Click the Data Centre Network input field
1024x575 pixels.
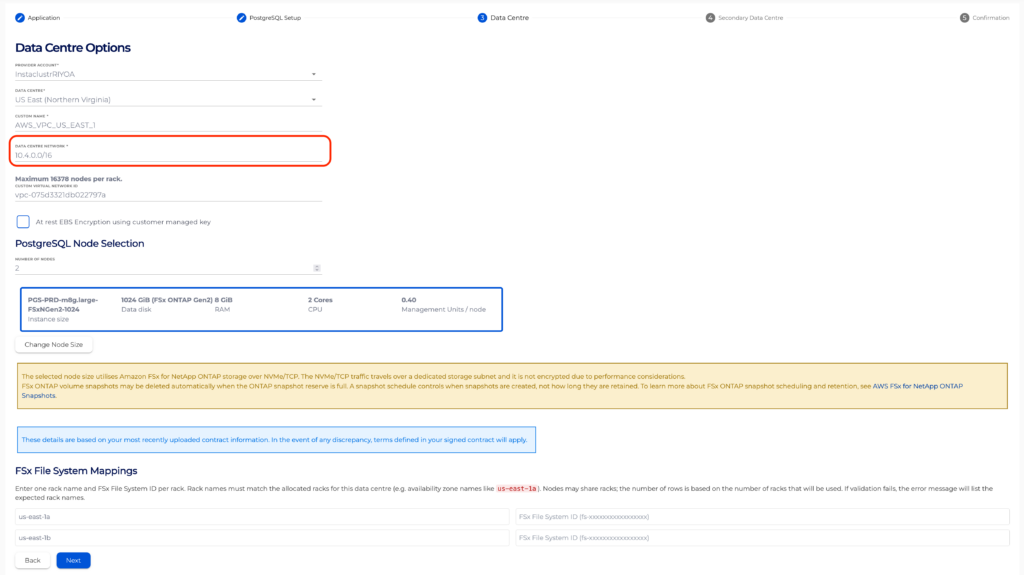168,155
